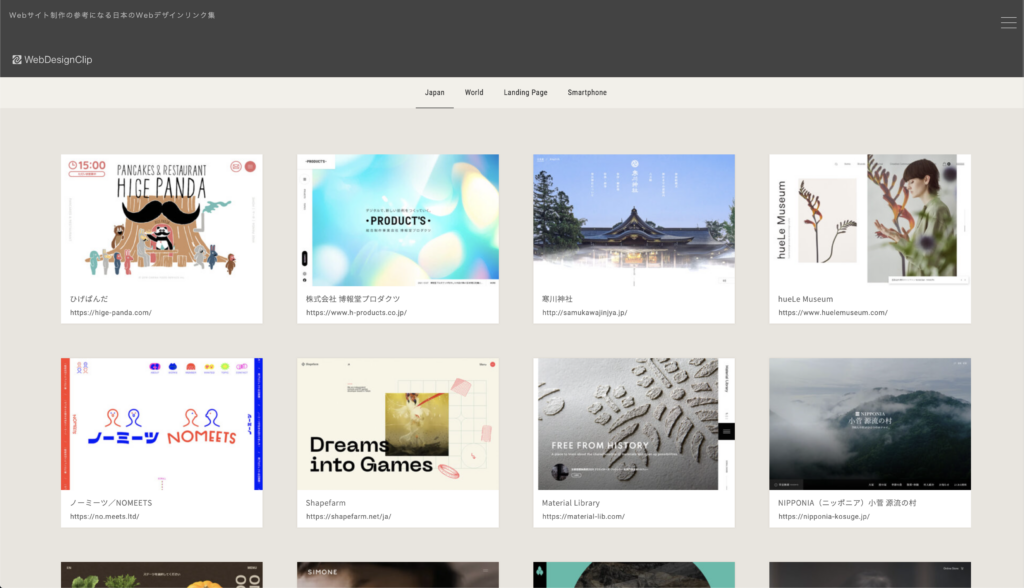Open the hamburger menu in the top-right corner

click(x=1008, y=22)
